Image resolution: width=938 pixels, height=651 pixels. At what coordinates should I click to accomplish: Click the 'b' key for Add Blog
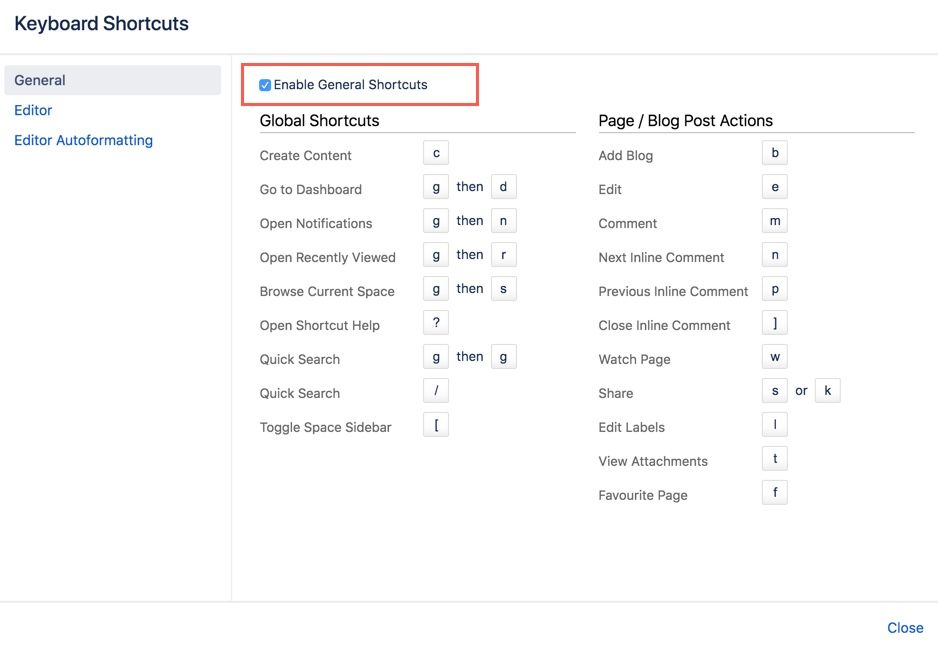(775, 153)
